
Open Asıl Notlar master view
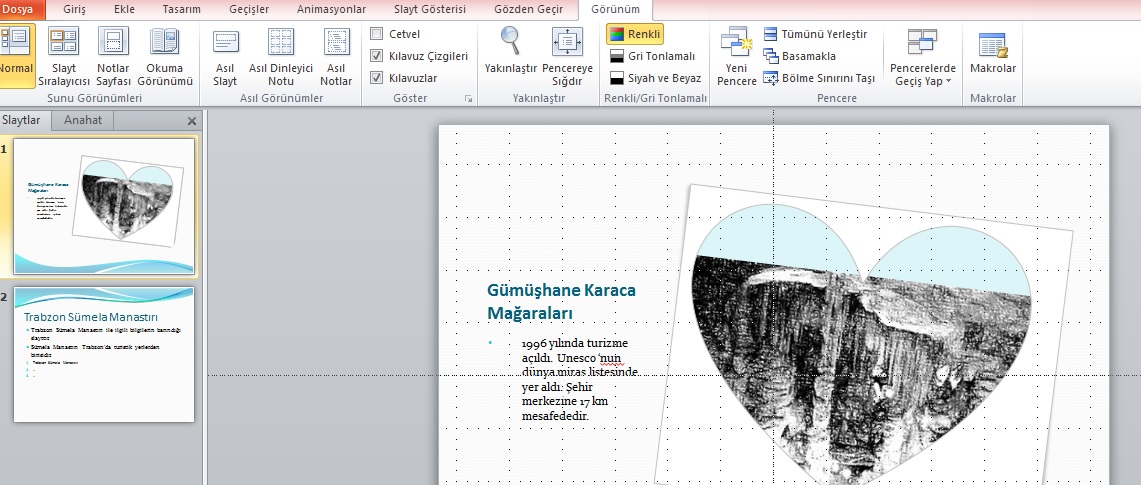point(336,55)
